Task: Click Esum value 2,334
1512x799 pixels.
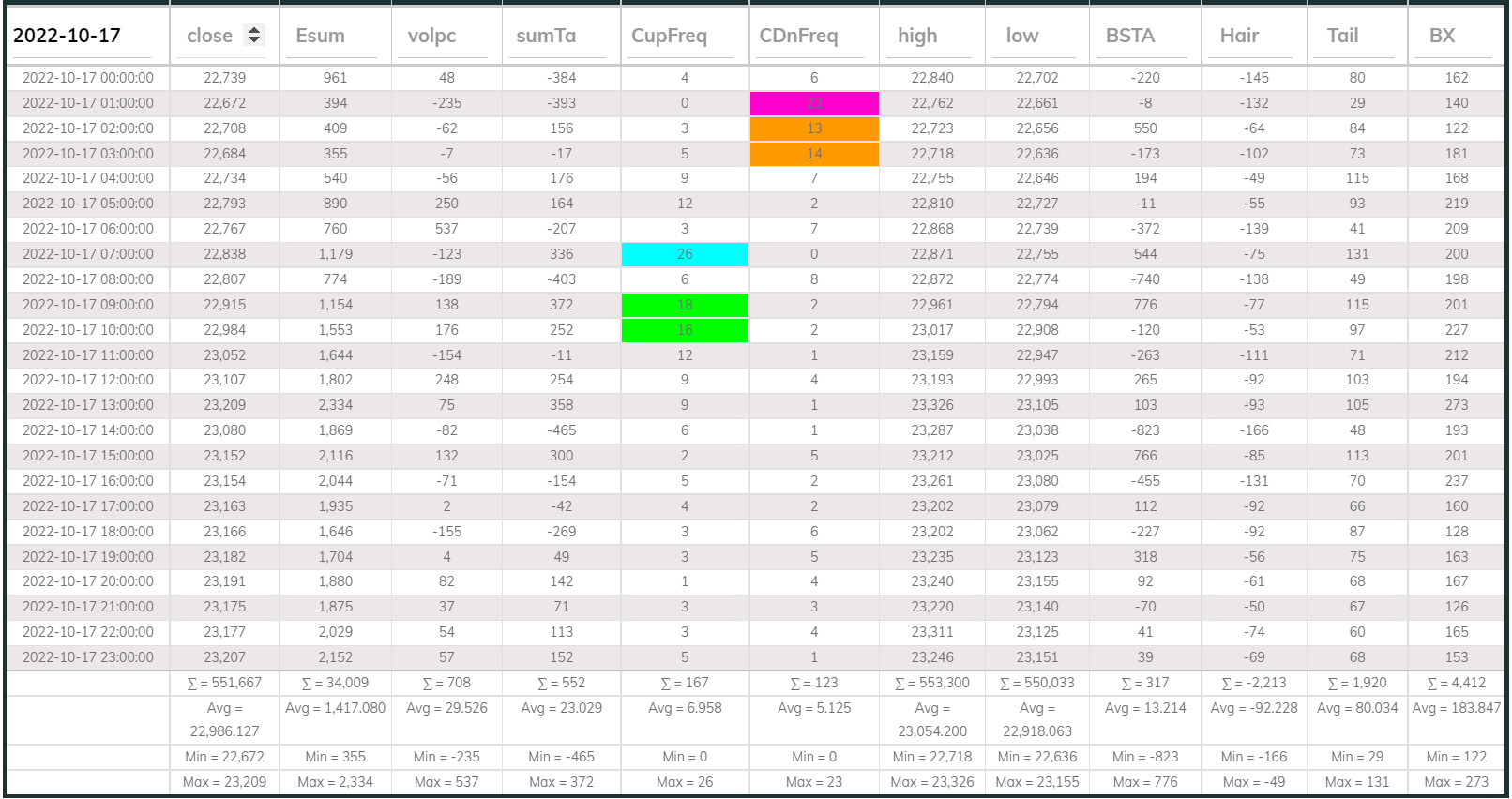Action: 335,405
